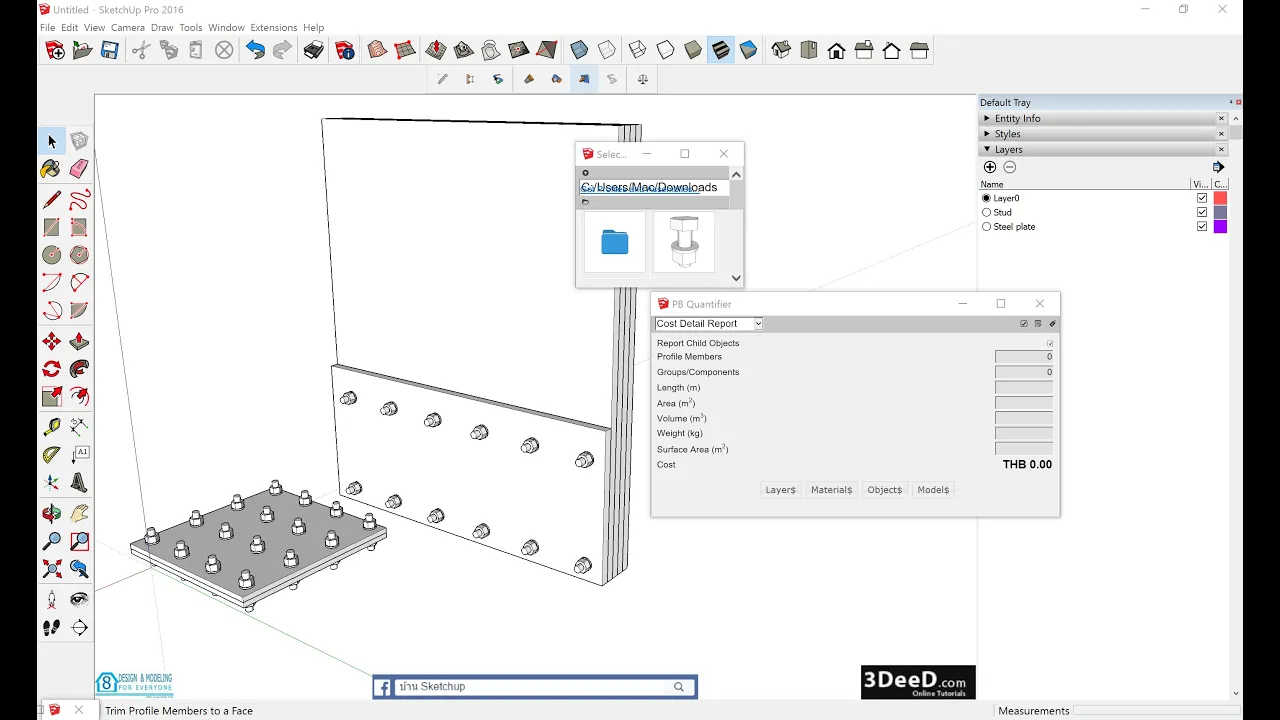Select the Rectangle drawing tool
Image resolution: width=1280 pixels, height=720 pixels.
pyautogui.click(x=52, y=227)
